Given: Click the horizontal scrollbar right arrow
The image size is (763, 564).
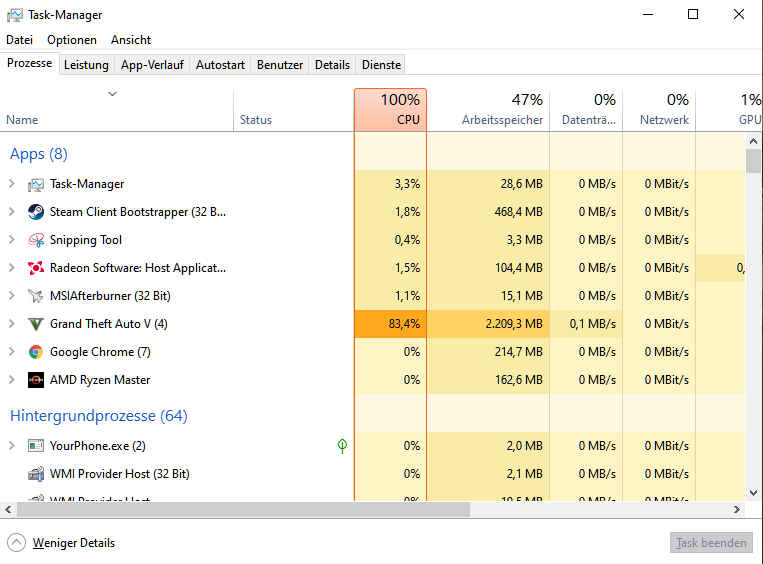Looking at the screenshot, I should [737, 509].
